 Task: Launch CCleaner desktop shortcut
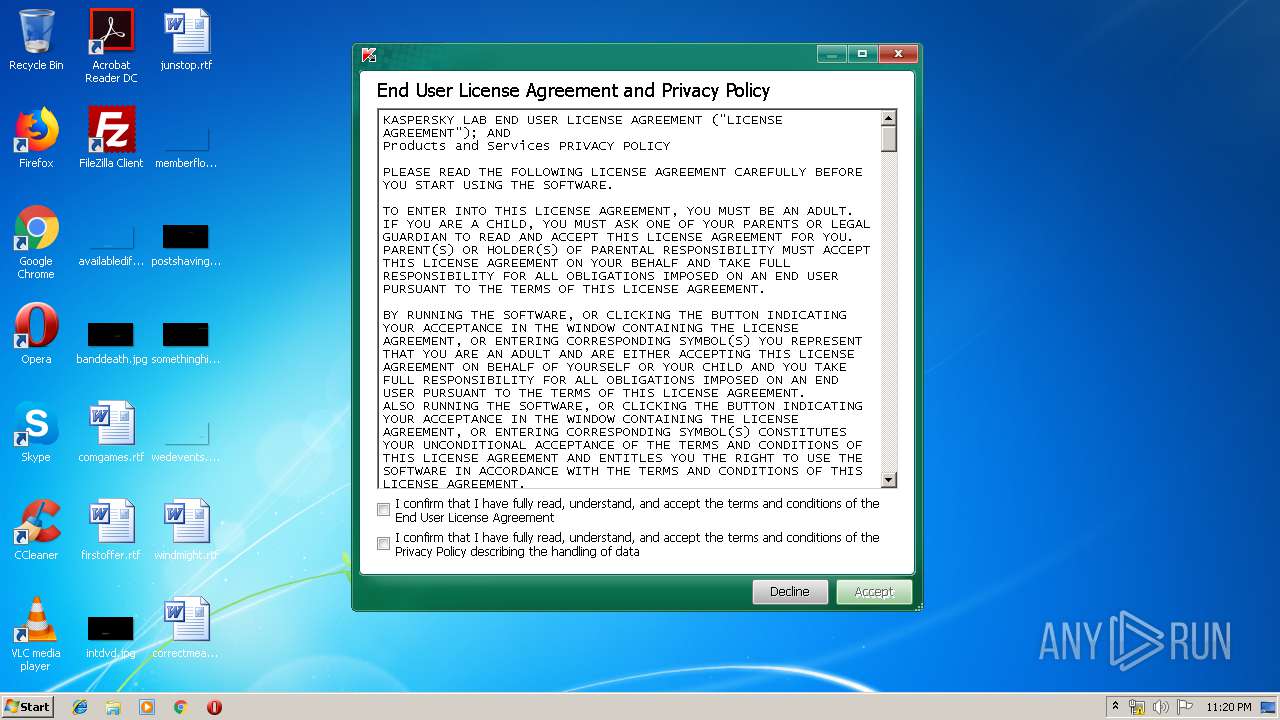pyautogui.click(x=36, y=530)
